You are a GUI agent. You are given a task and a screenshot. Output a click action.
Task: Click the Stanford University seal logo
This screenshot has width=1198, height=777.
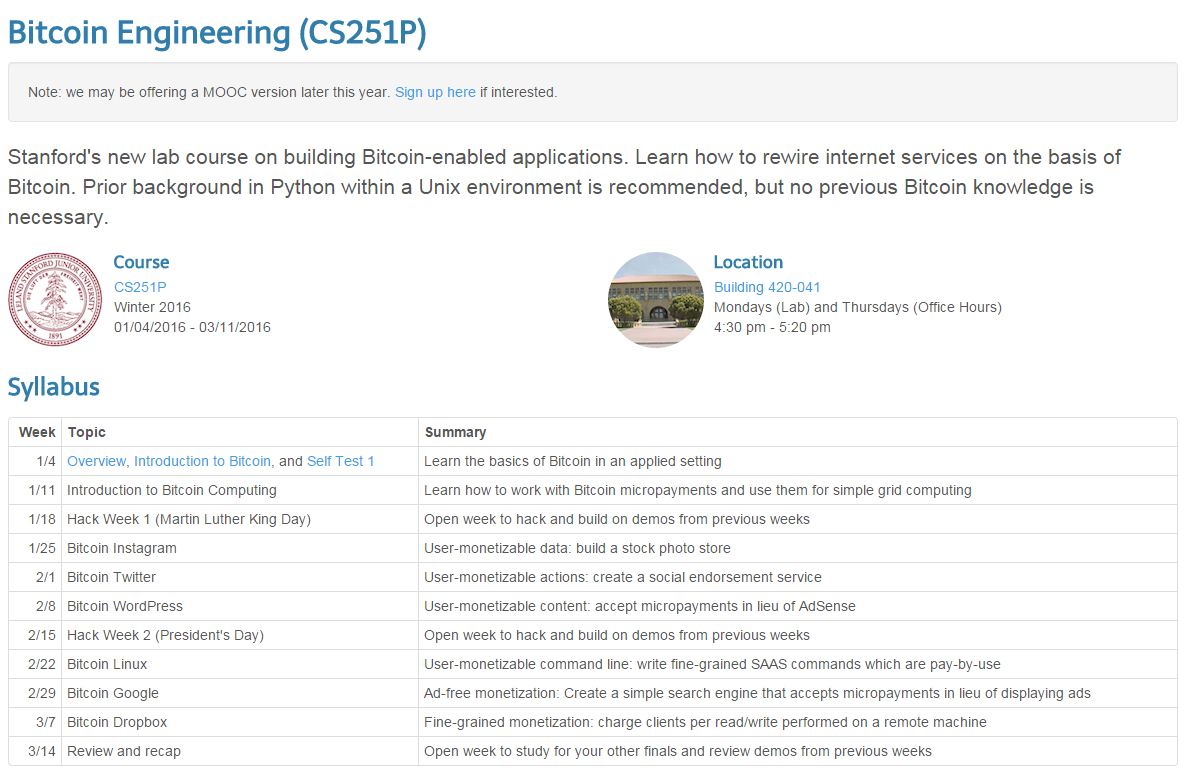click(x=55, y=299)
